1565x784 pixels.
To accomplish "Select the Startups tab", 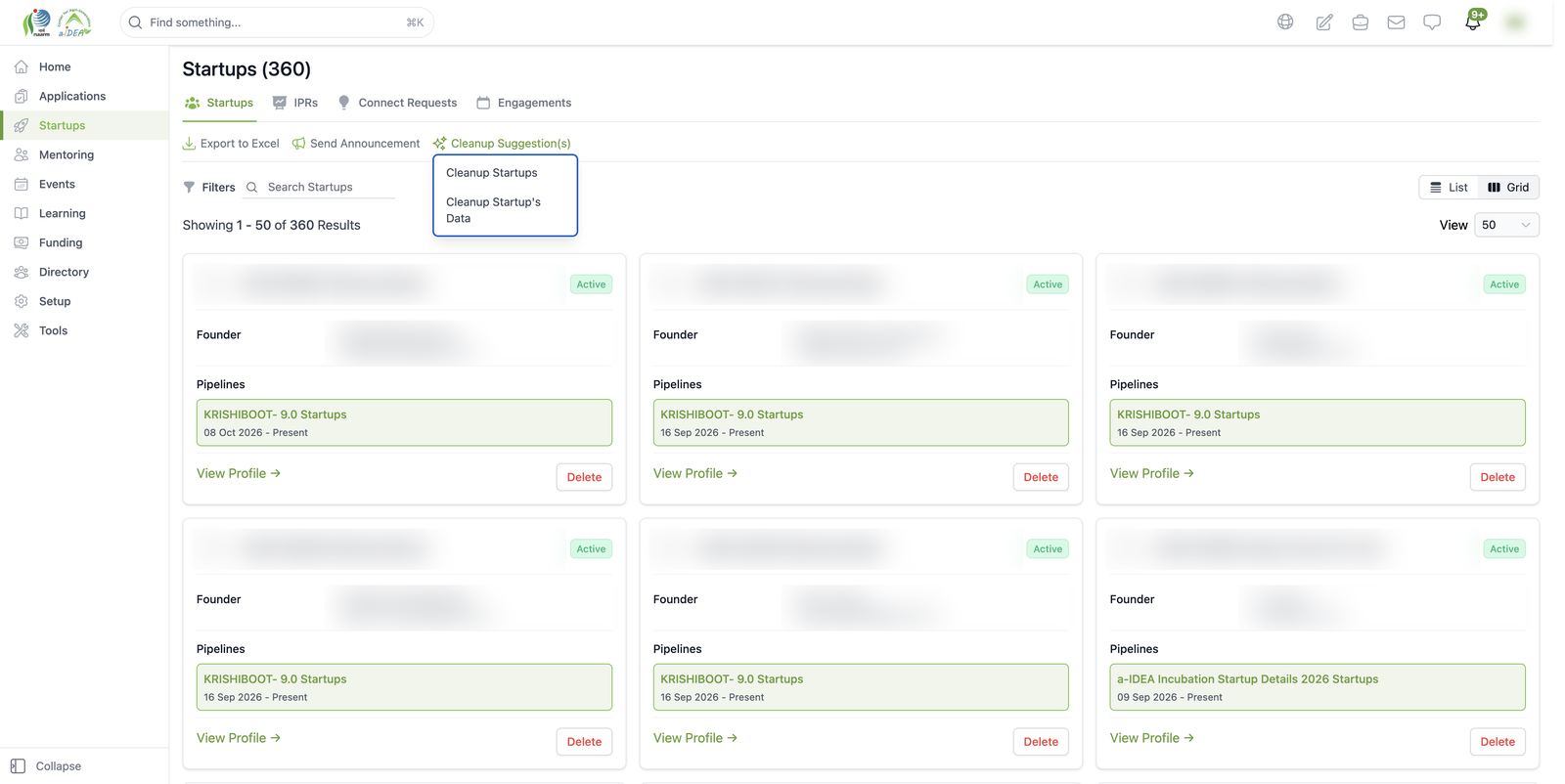I will tap(219, 103).
